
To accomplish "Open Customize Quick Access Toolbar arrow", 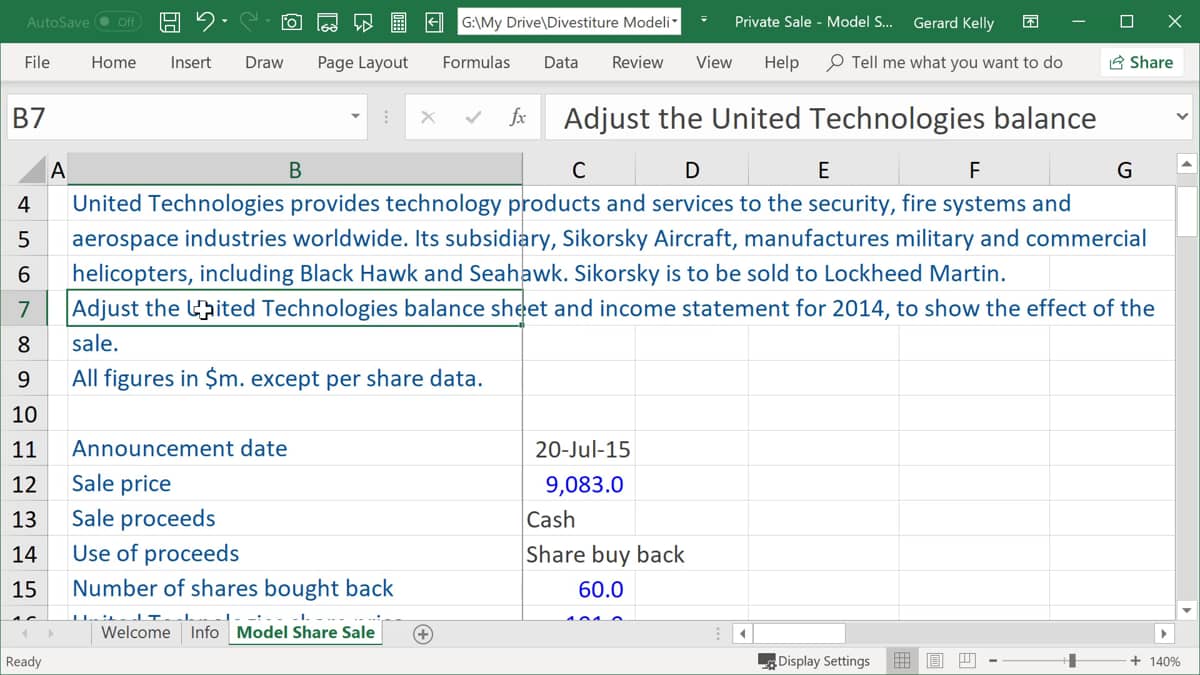I will tap(704, 21).
